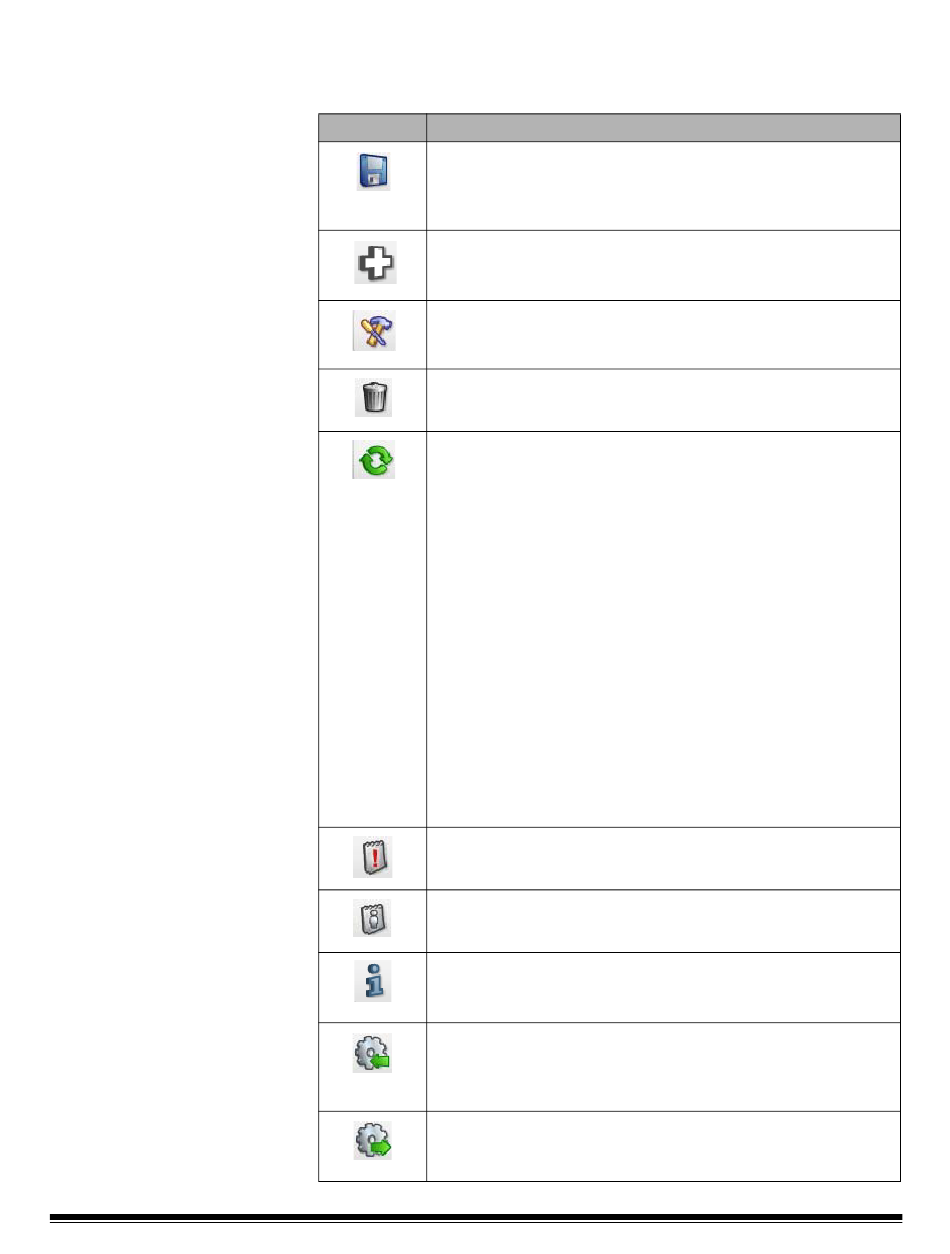The image size is (950, 1254).
Task: Click the blue floppy disk save icon
Action: click(374, 171)
